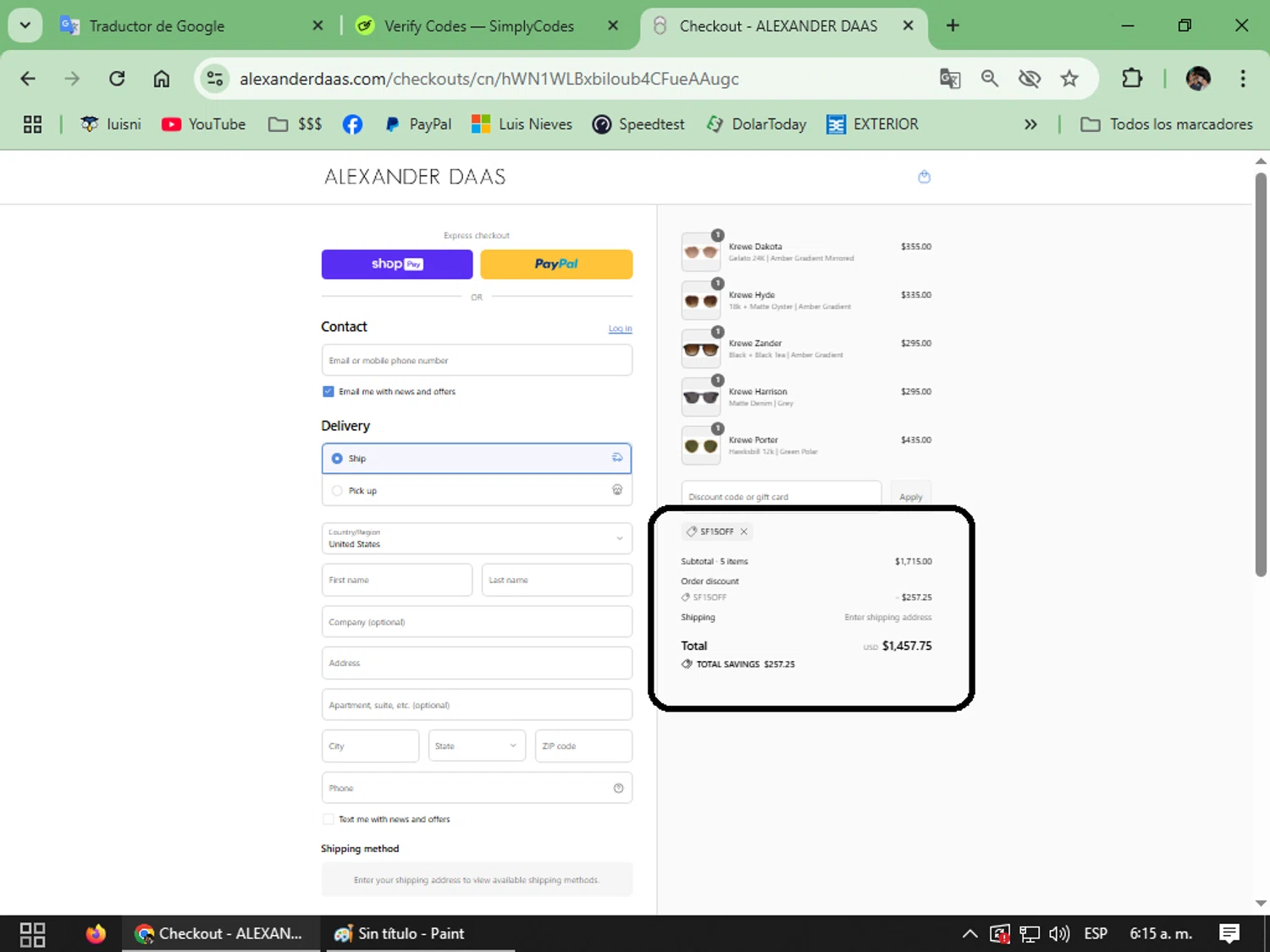Click the ESP language indicator
The width and height of the screenshot is (1270, 952).
[x=1096, y=933]
